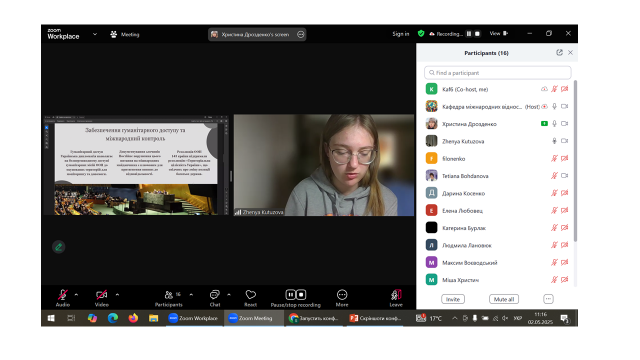Viewport: 640px width, 360px height.
Task: Open the View layout menu
Action: [x=499, y=33]
